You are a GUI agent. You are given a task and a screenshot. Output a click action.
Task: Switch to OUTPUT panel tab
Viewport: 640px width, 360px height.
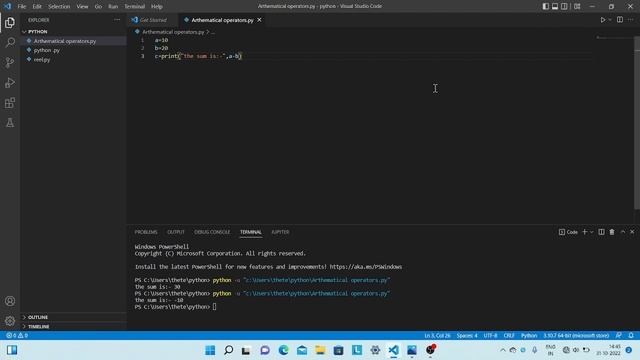tap(176, 232)
